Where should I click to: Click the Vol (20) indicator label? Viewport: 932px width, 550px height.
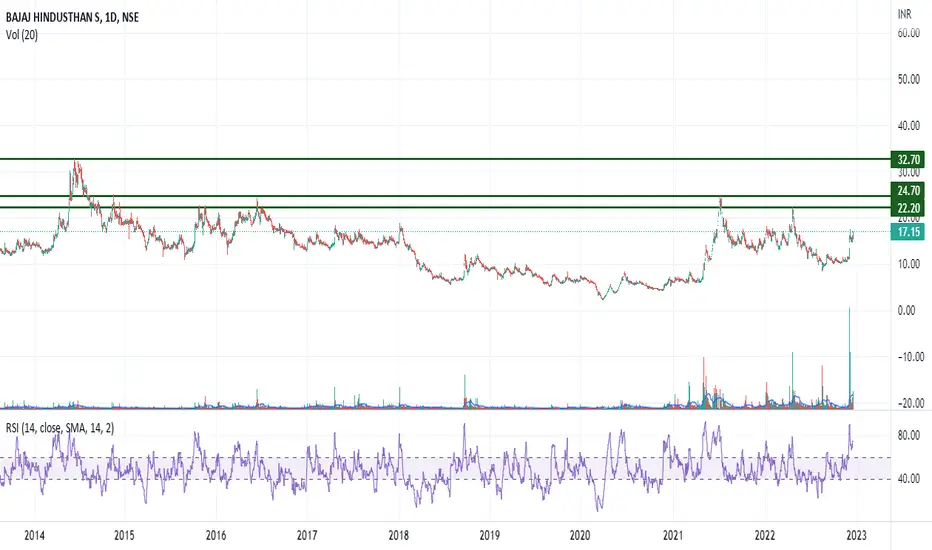coord(21,35)
